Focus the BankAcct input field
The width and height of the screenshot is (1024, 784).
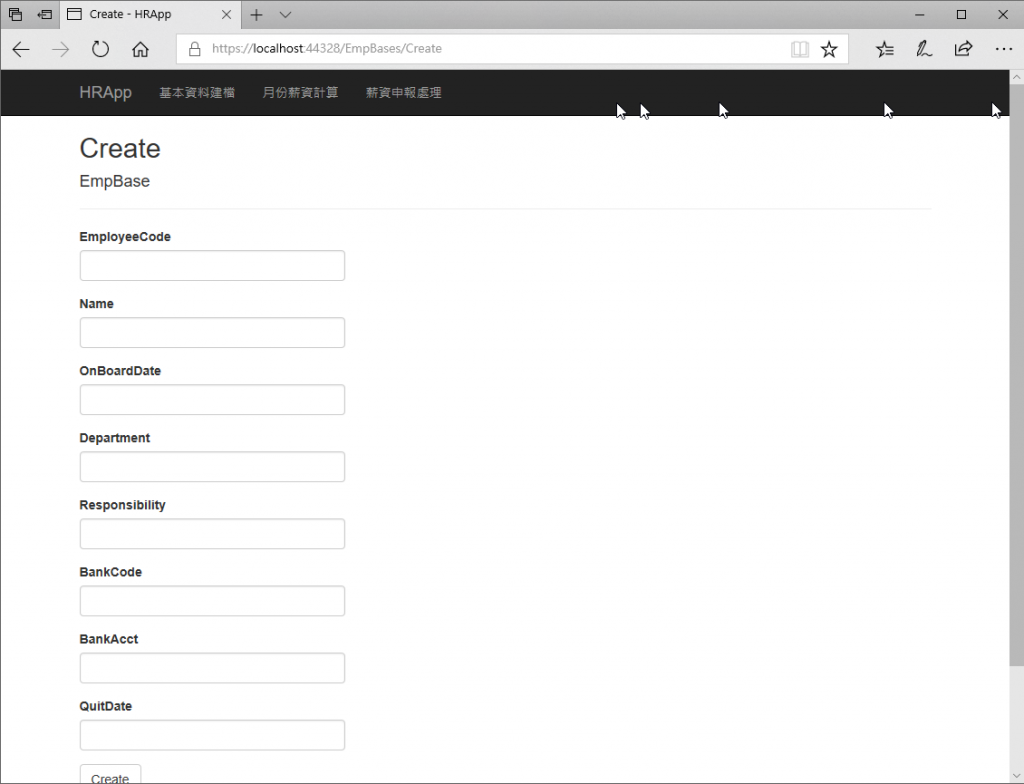click(x=212, y=668)
